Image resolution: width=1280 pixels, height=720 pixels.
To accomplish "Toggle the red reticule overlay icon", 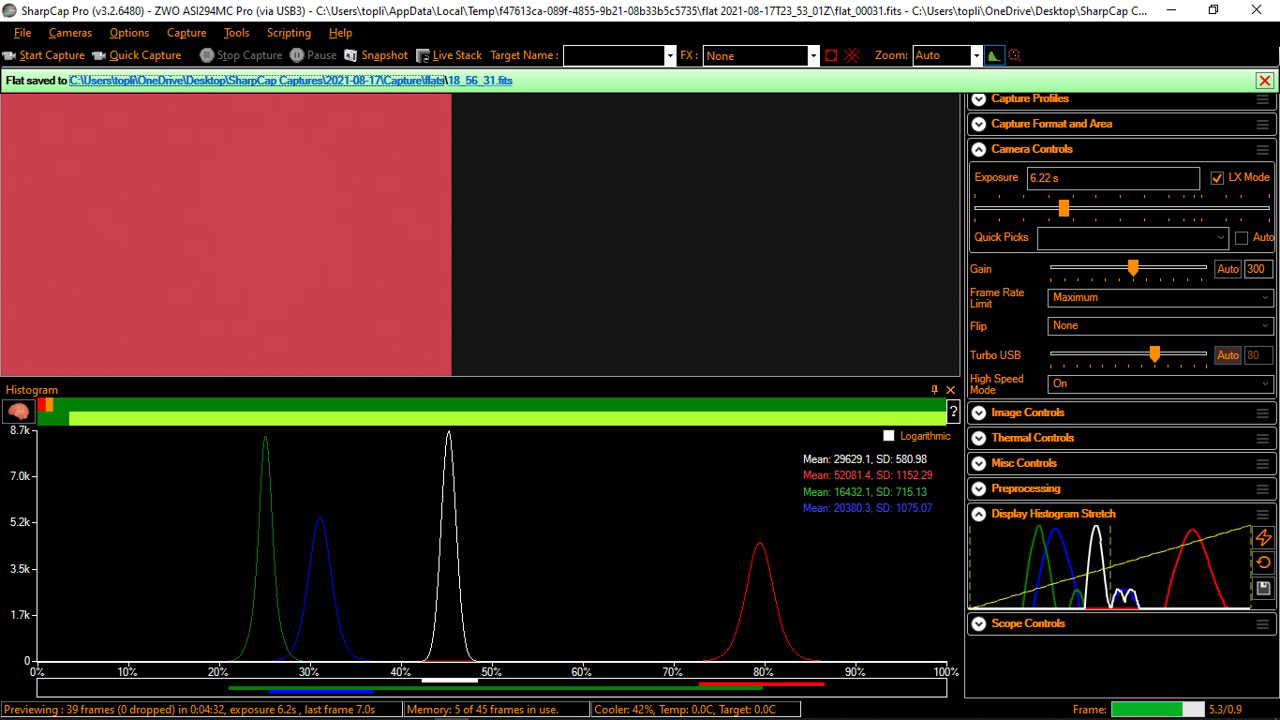I will 852,56.
